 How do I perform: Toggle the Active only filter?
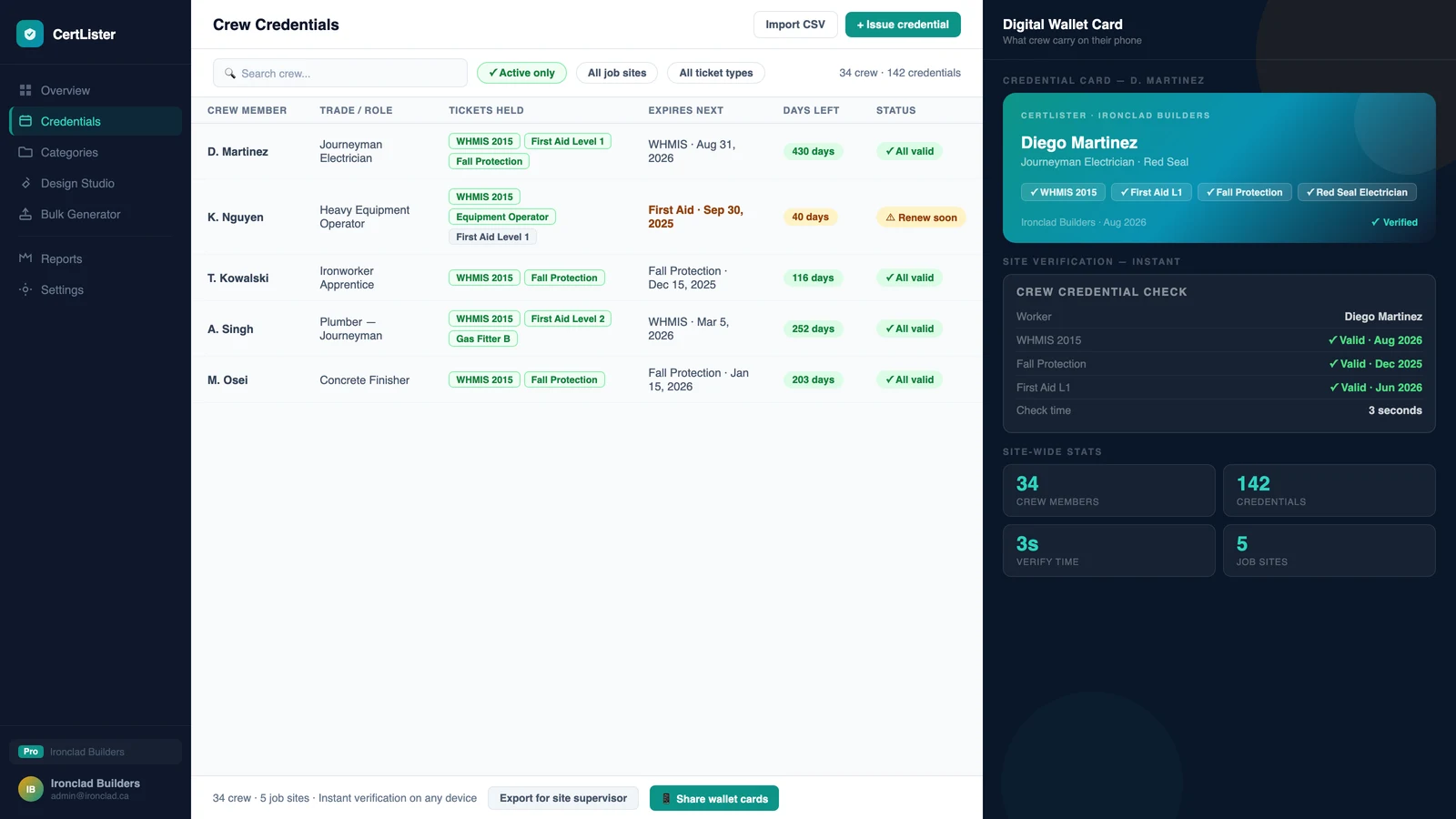click(x=521, y=73)
